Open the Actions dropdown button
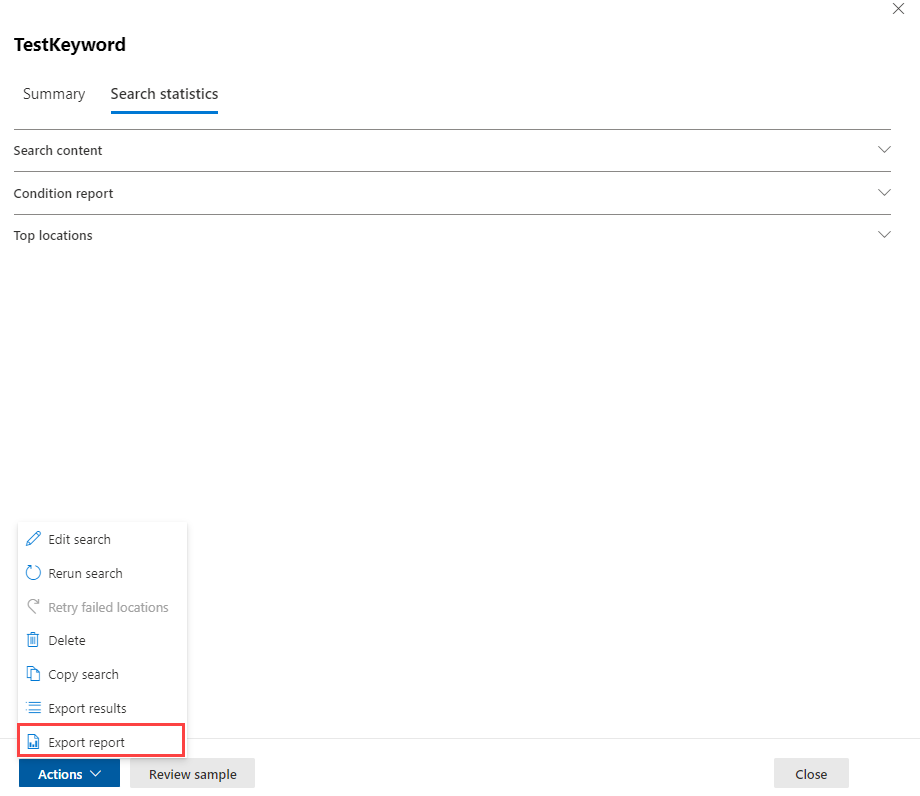This screenshot has width=920, height=796. [x=69, y=774]
